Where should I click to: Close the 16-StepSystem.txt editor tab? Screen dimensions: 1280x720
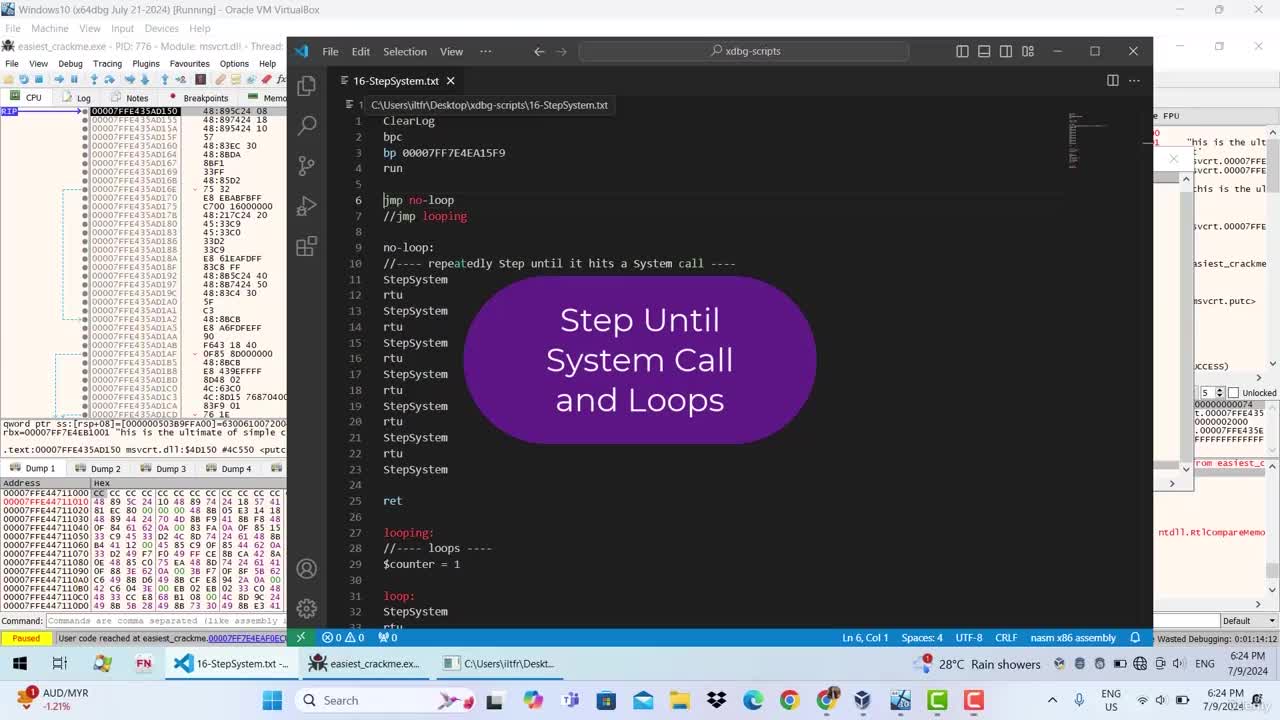450,80
